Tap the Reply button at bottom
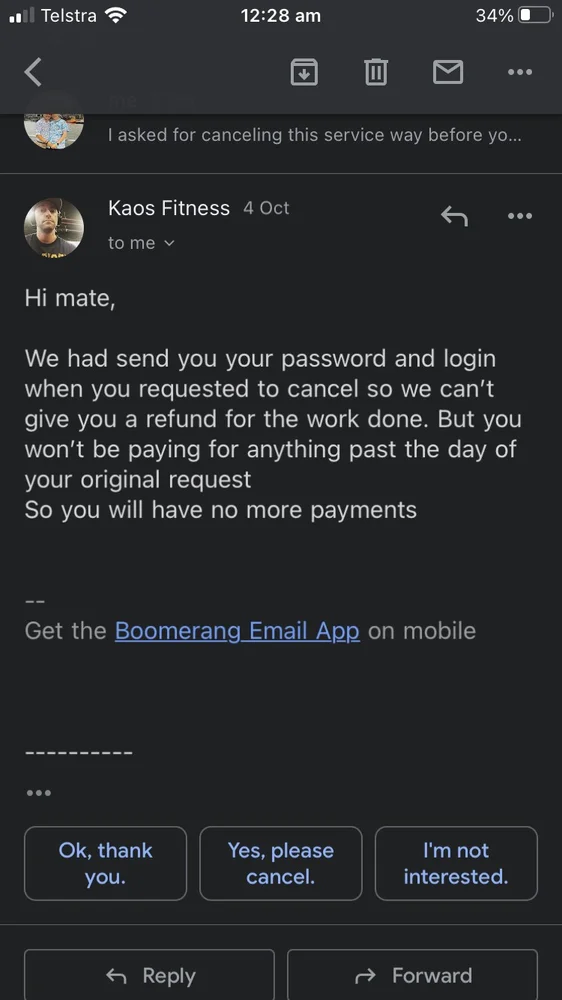 tap(149, 974)
